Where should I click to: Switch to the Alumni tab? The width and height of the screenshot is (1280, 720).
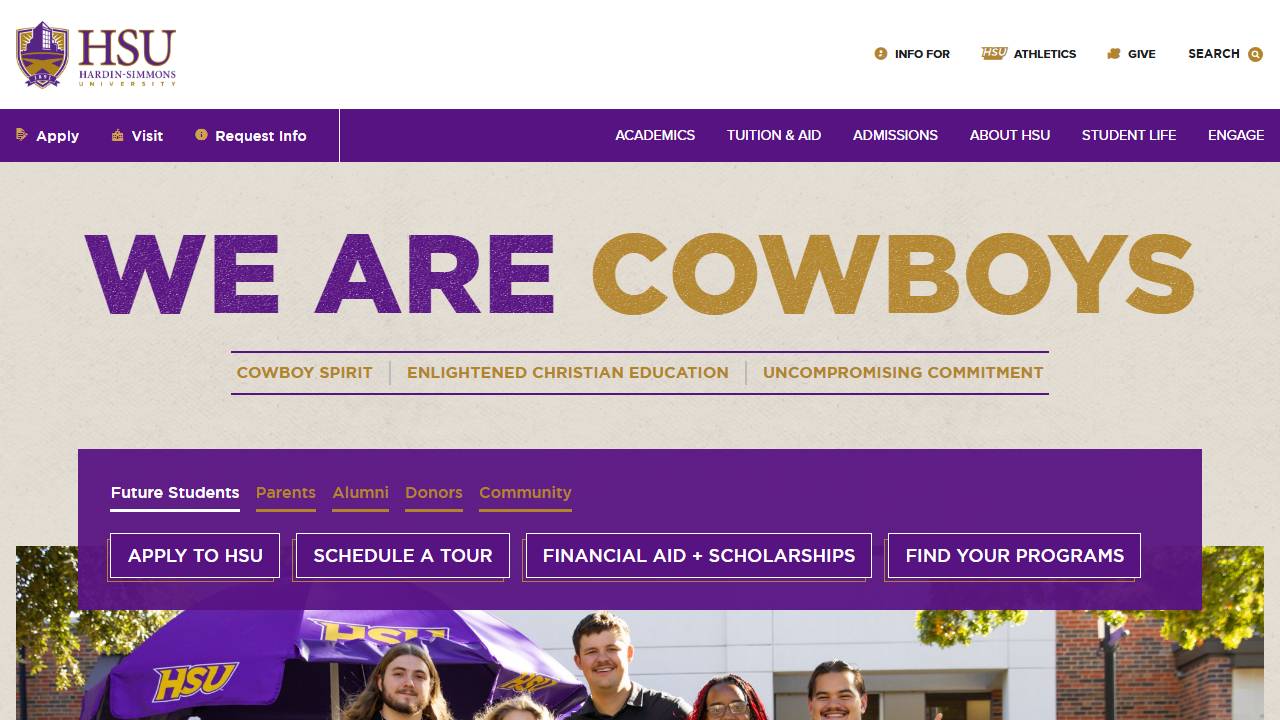coord(360,493)
